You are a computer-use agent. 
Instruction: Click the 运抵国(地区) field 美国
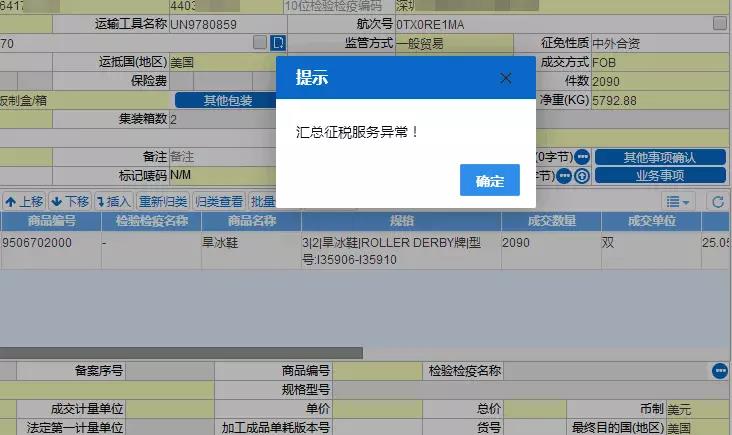tap(222, 62)
